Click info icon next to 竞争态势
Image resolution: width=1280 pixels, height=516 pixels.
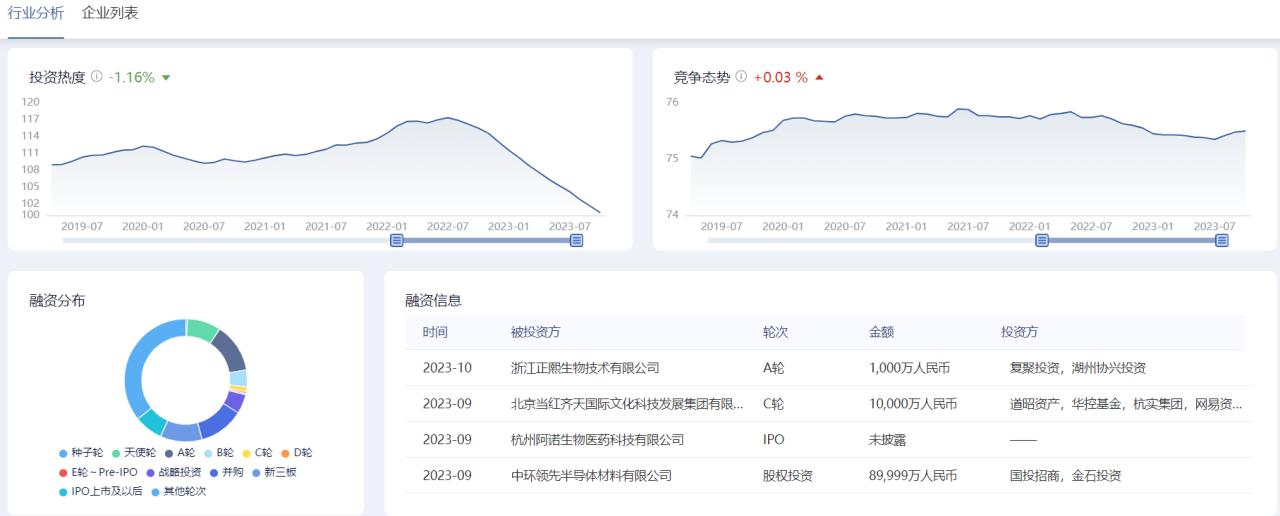741,77
